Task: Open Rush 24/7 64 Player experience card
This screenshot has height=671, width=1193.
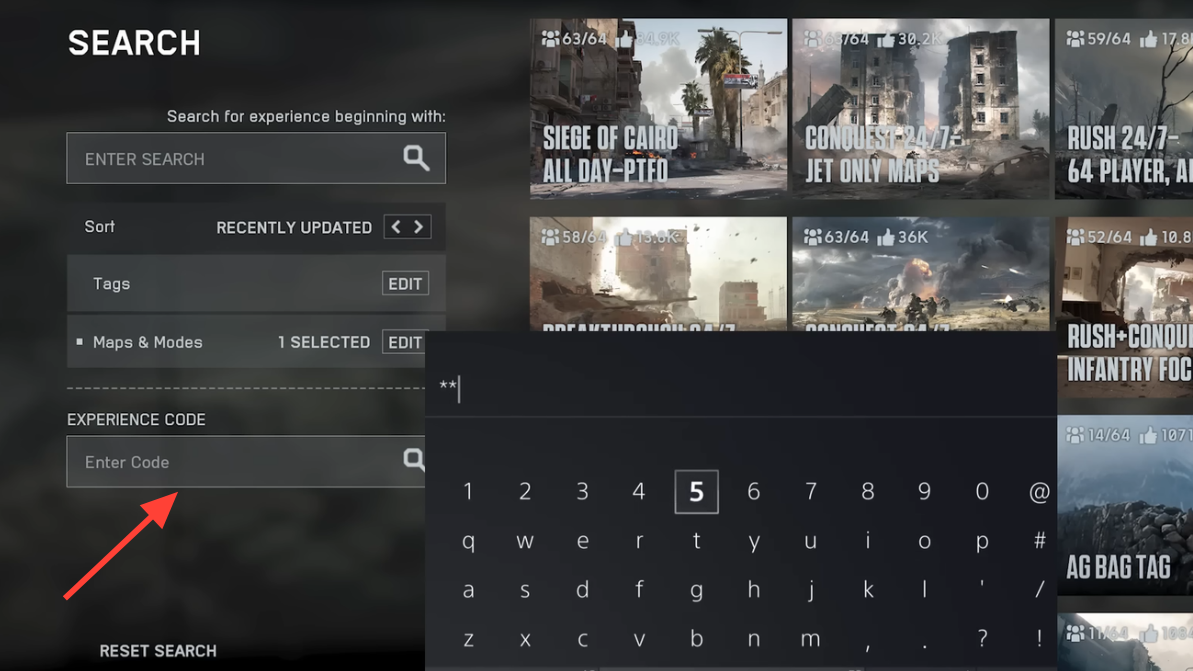Action: (x=1124, y=109)
